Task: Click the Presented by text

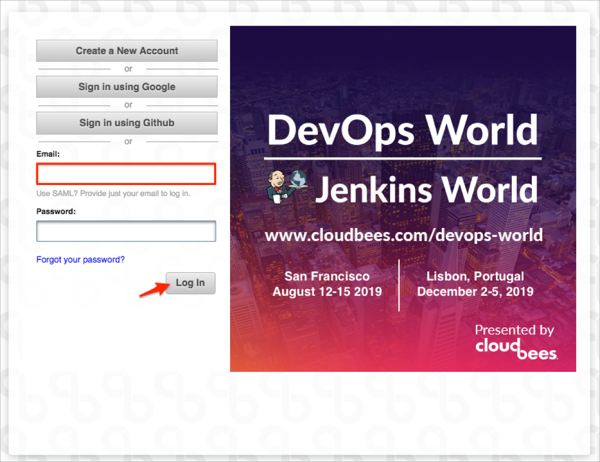Action: click(x=514, y=329)
